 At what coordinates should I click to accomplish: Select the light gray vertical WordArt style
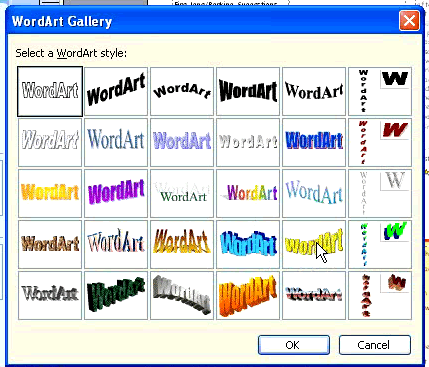[380, 193]
